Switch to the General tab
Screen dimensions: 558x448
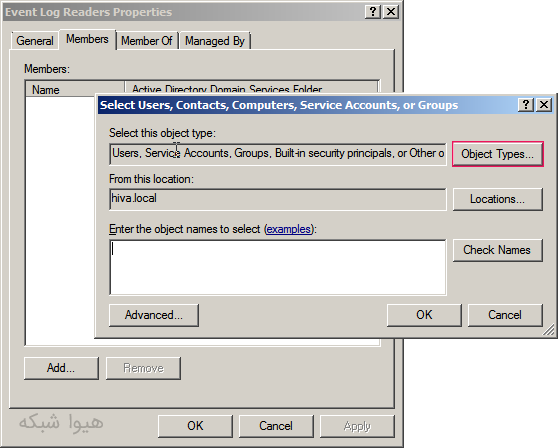[x=35, y=41]
